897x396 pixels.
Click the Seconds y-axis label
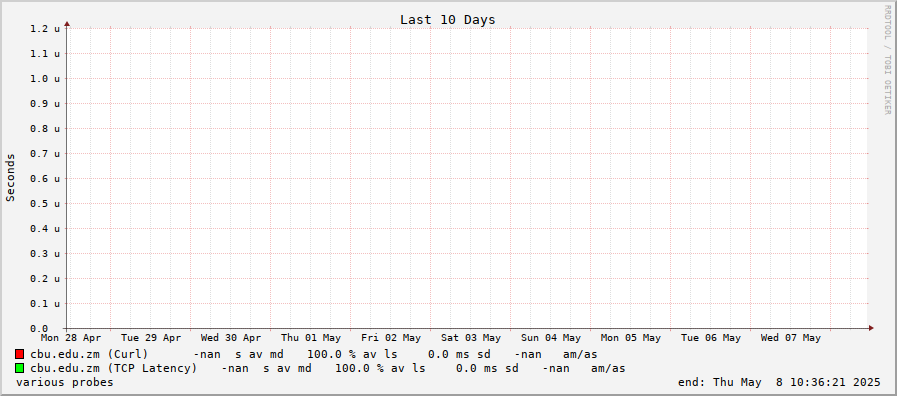coord(10,177)
